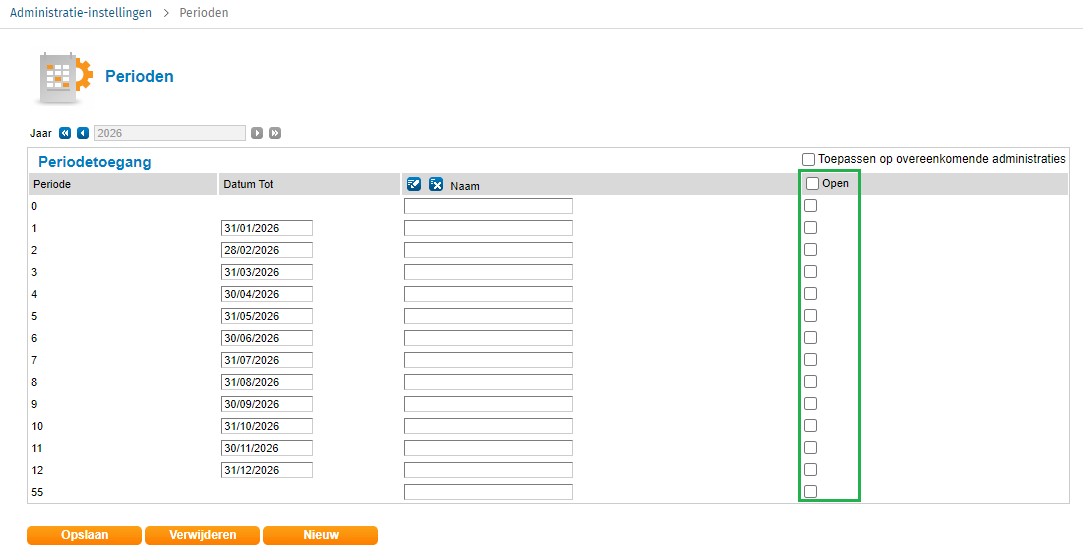This screenshot has width=1083, height=556.
Task: Toggle the Open checkbox in the header
Action: [x=812, y=184]
